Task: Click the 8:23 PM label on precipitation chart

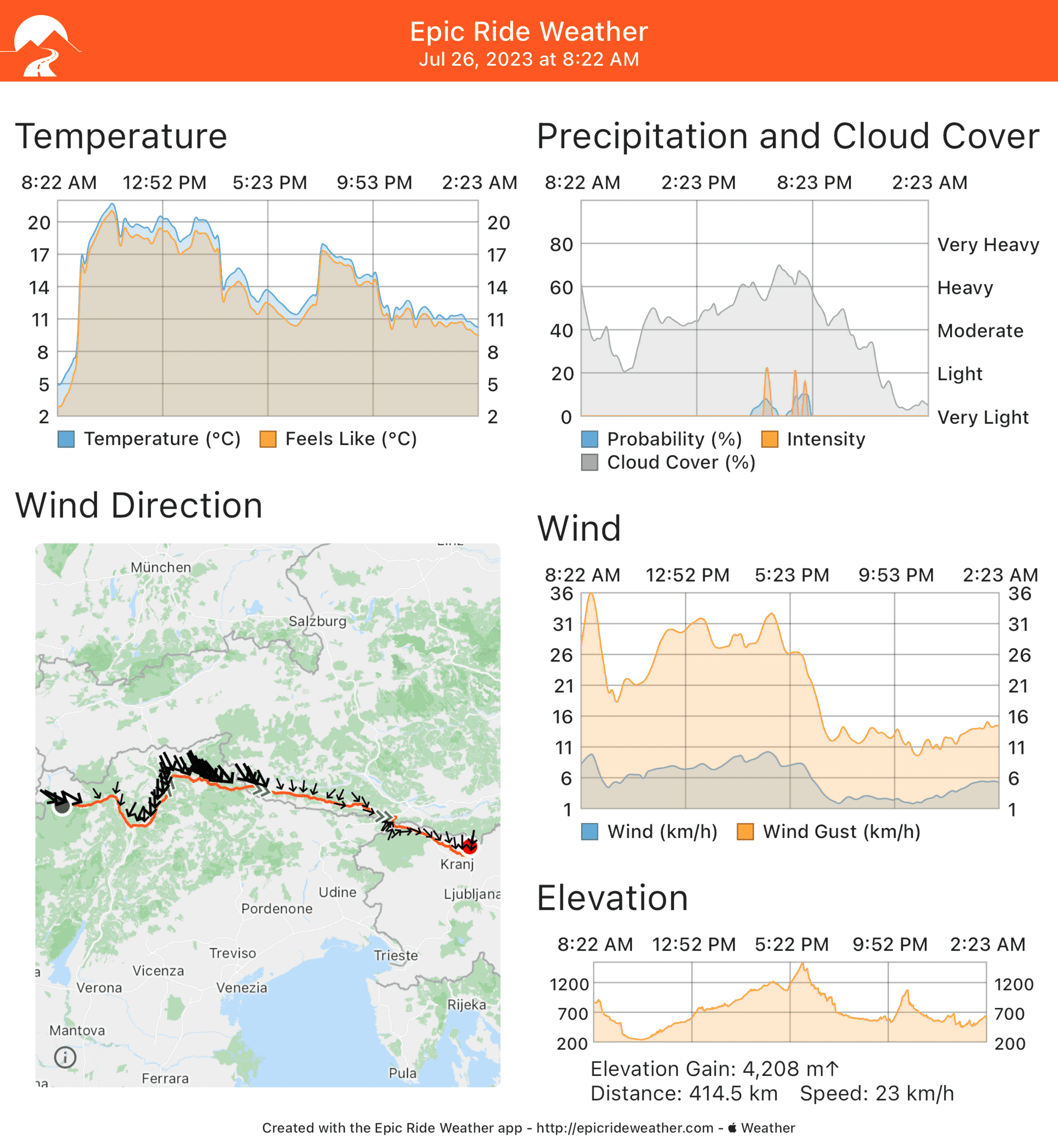Action: 814,183
